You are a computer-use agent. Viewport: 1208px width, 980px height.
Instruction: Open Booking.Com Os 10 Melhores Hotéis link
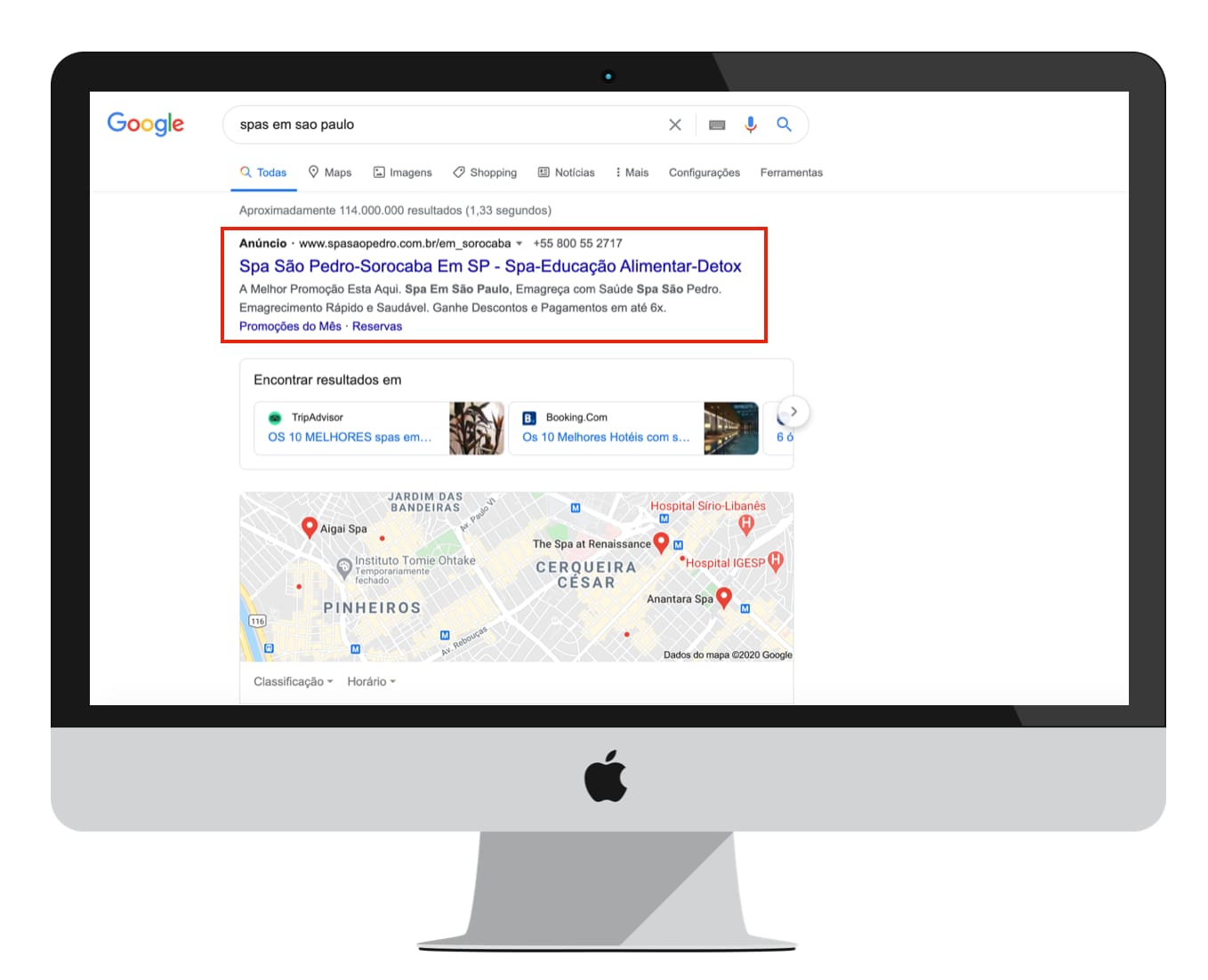tap(606, 437)
